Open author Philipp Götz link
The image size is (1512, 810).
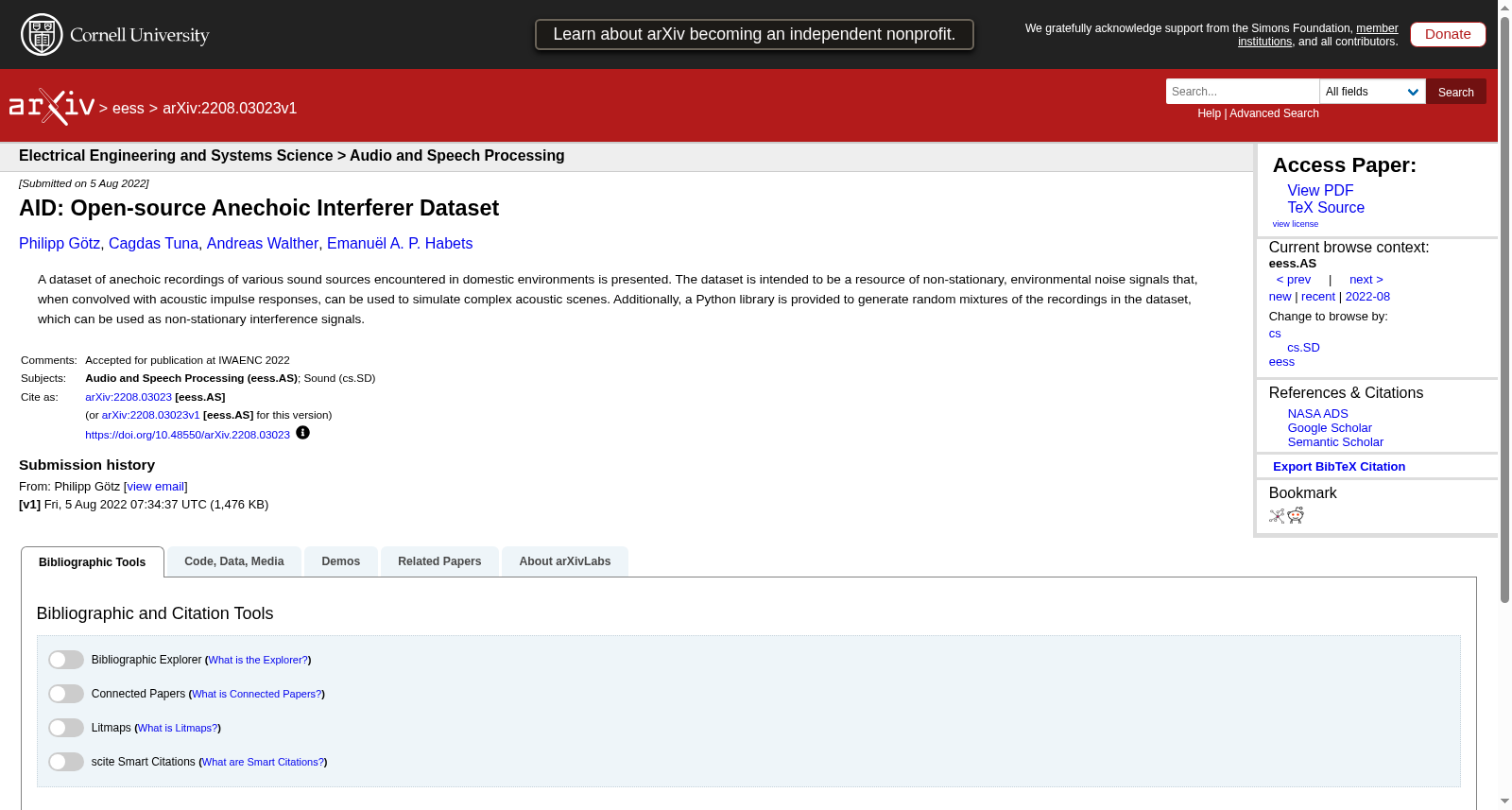60,244
